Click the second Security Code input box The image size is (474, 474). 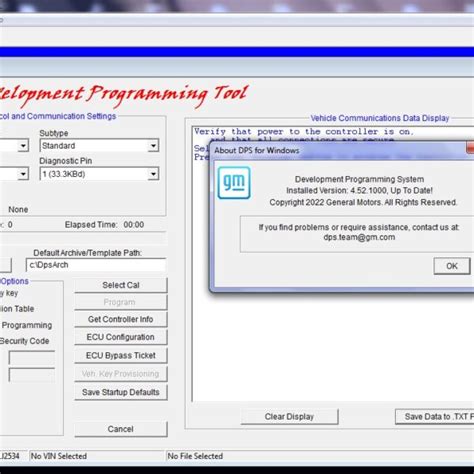[x=32, y=375]
